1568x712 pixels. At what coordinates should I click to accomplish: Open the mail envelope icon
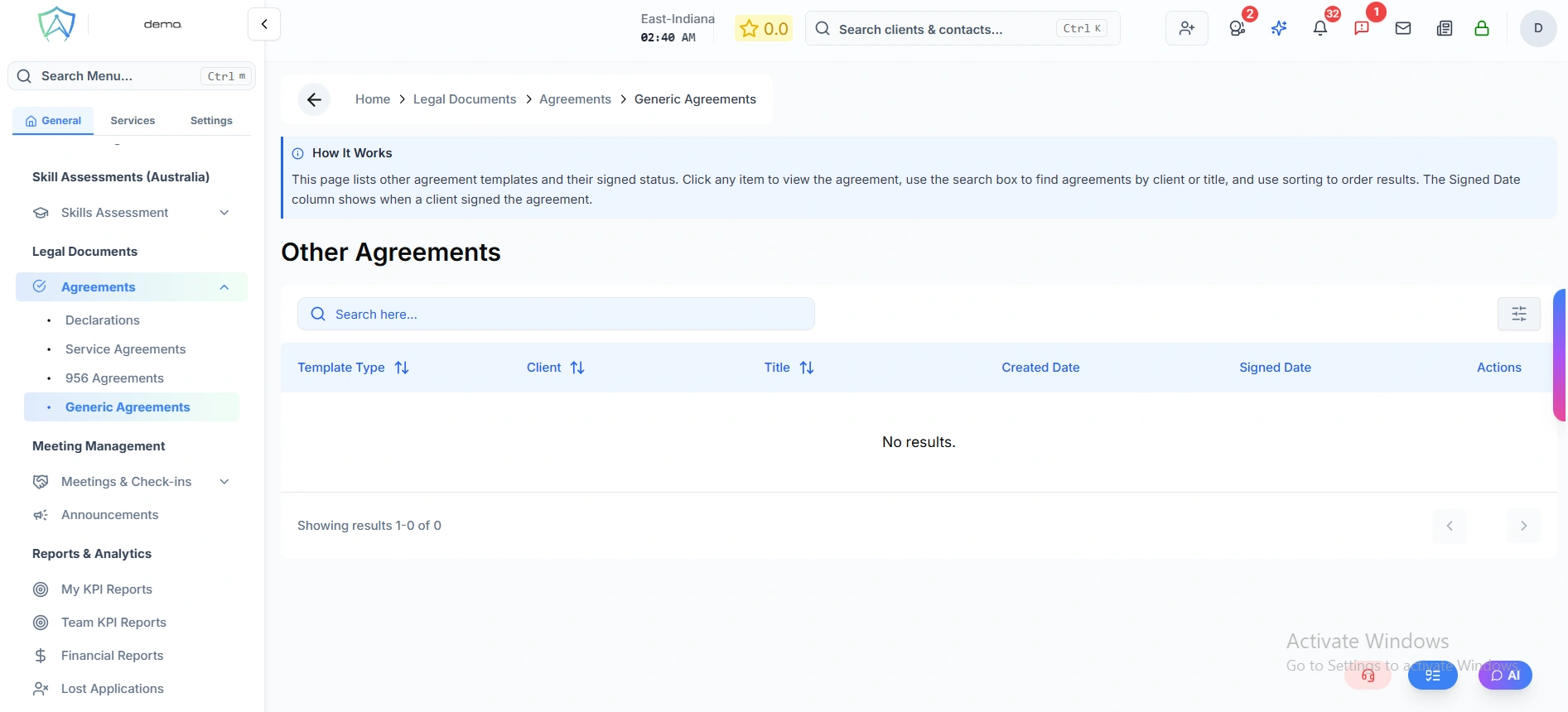pos(1403,28)
